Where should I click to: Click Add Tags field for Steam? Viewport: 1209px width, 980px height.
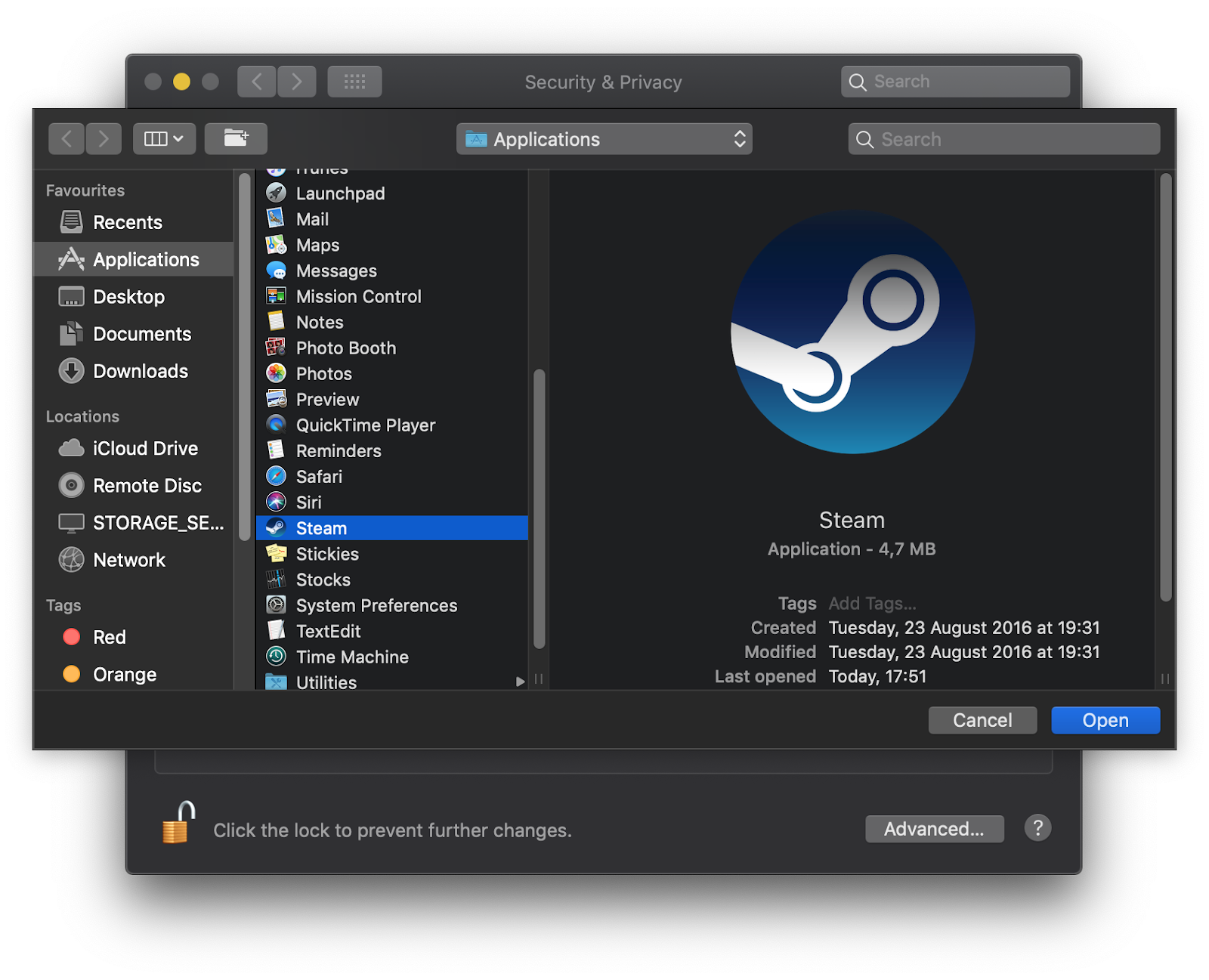872,604
